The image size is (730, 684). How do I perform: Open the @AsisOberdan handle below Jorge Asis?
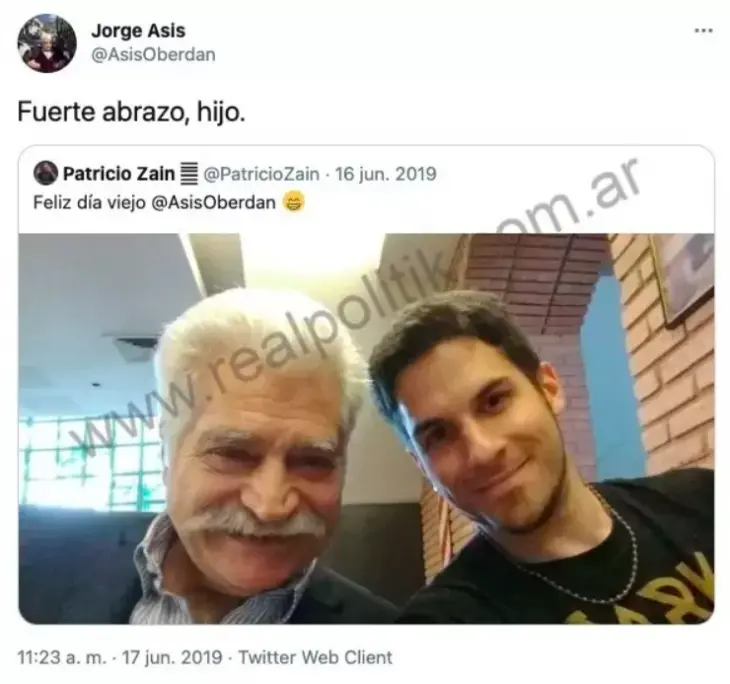[x=153, y=55]
